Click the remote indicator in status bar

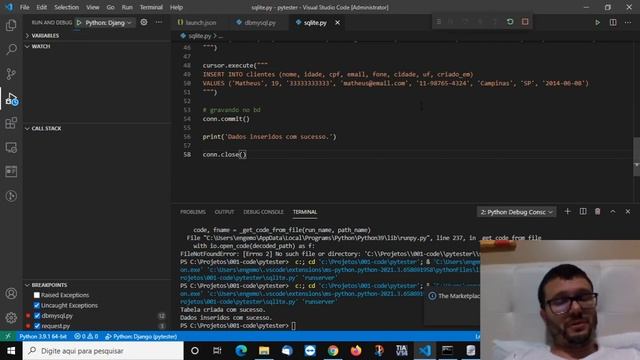tap(8, 336)
